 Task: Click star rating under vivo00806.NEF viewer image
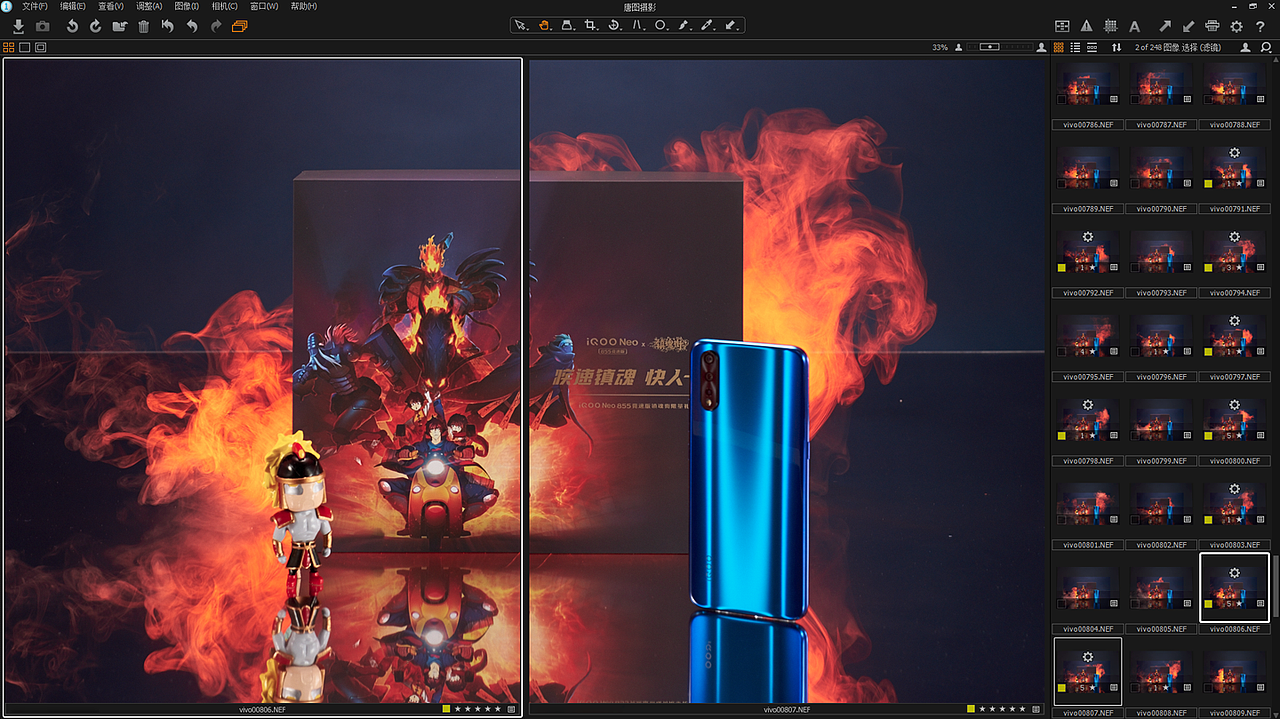[x=478, y=709]
